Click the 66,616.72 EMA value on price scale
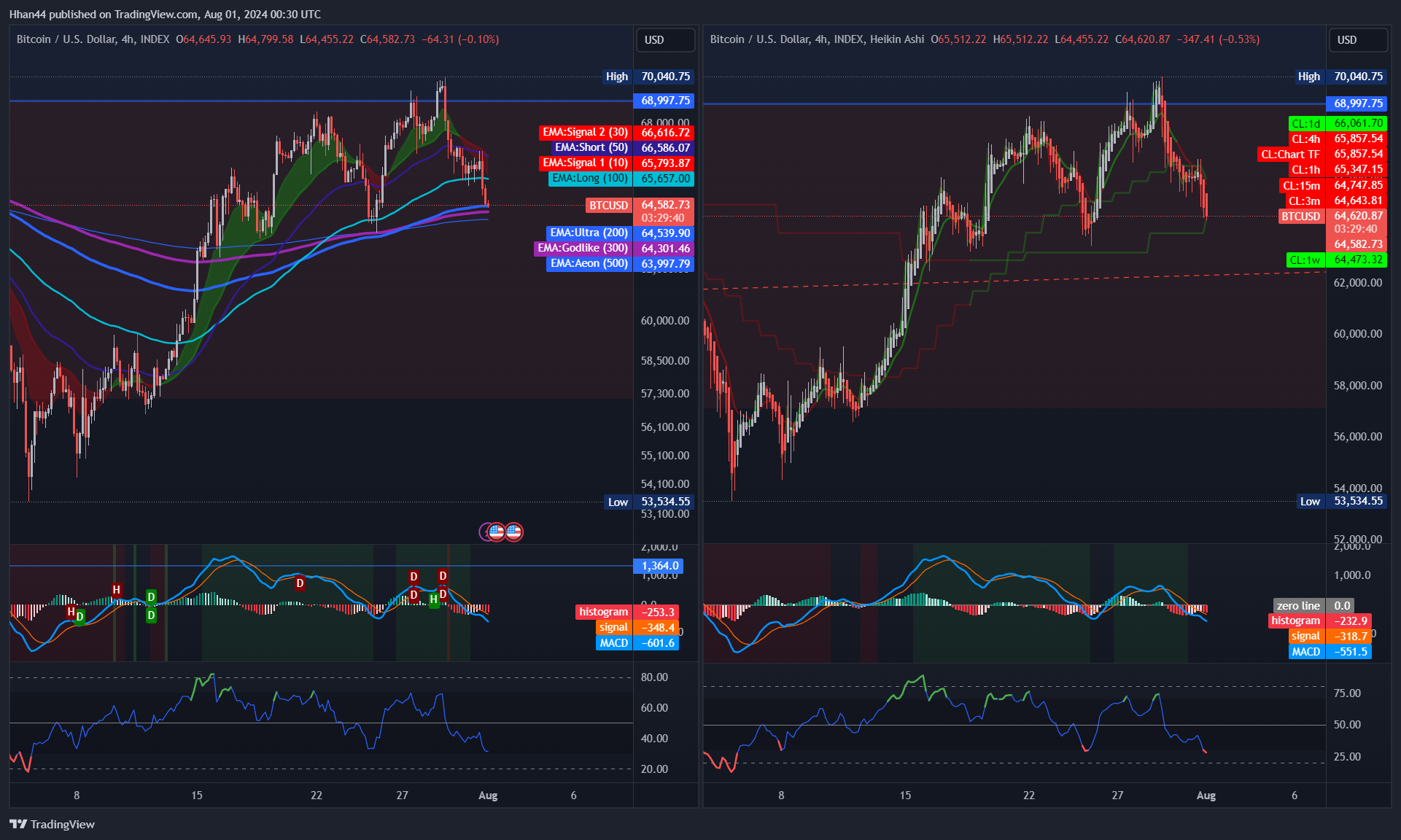 (x=665, y=132)
